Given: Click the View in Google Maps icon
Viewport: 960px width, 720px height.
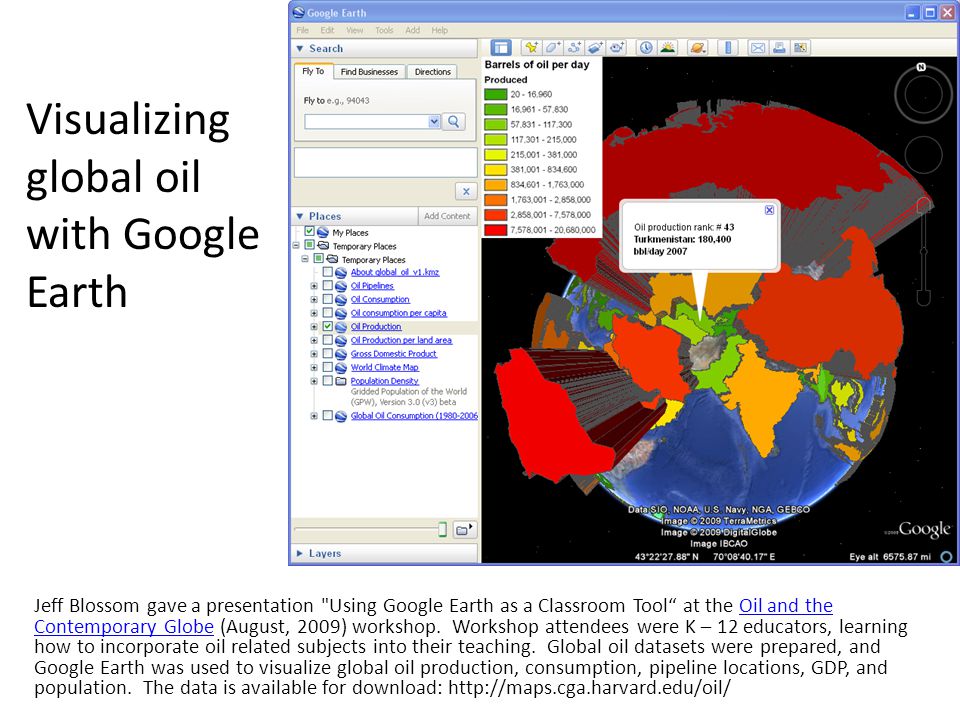Looking at the screenshot, I should point(800,48).
